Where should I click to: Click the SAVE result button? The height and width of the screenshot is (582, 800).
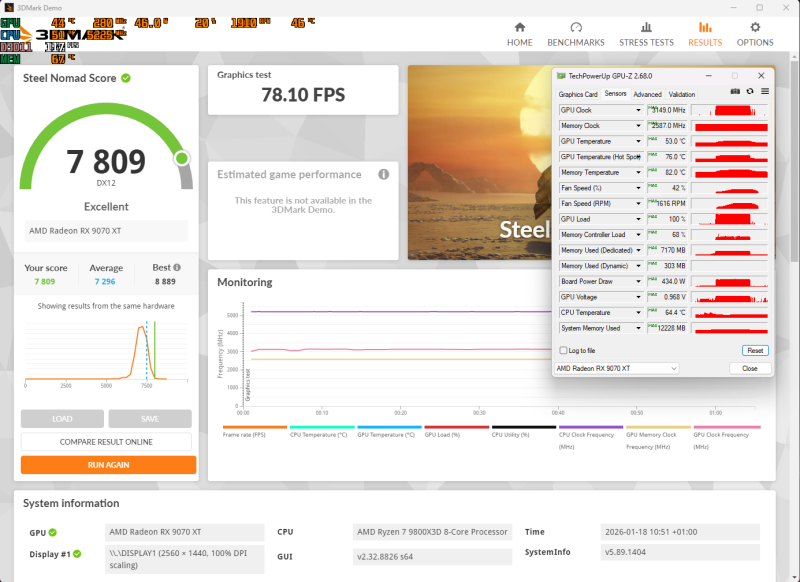(x=150, y=419)
